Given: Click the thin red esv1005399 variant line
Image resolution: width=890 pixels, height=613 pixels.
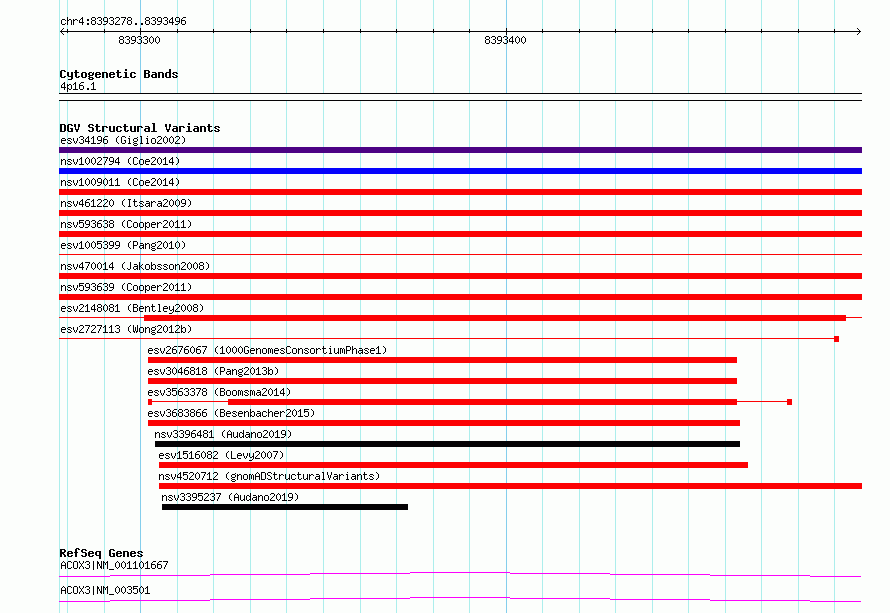Looking at the screenshot, I should click(460, 254).
